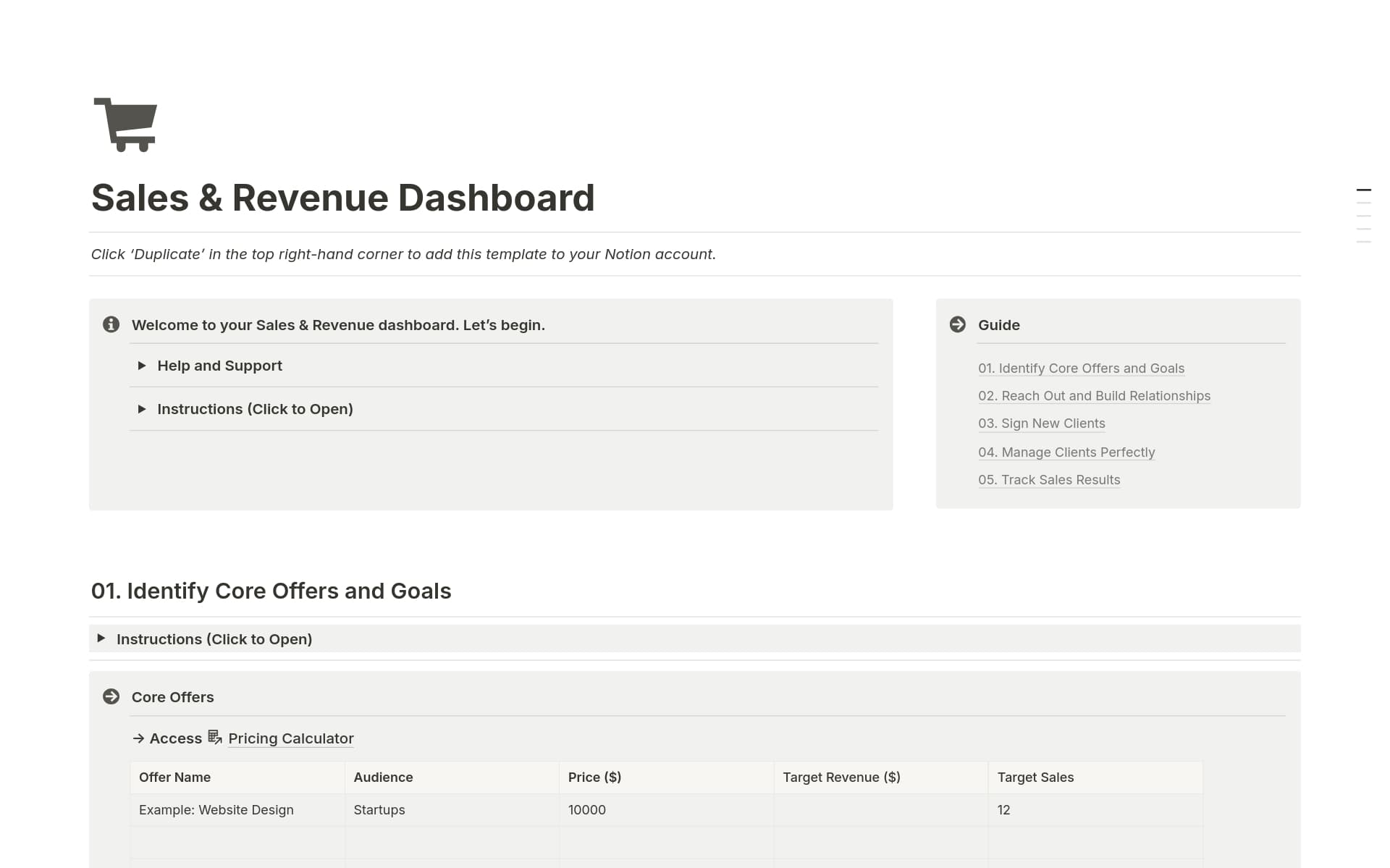Click the empty Target Revenue cell in Example row
The width and height of the screenshot is (1390, 868).
880,810
